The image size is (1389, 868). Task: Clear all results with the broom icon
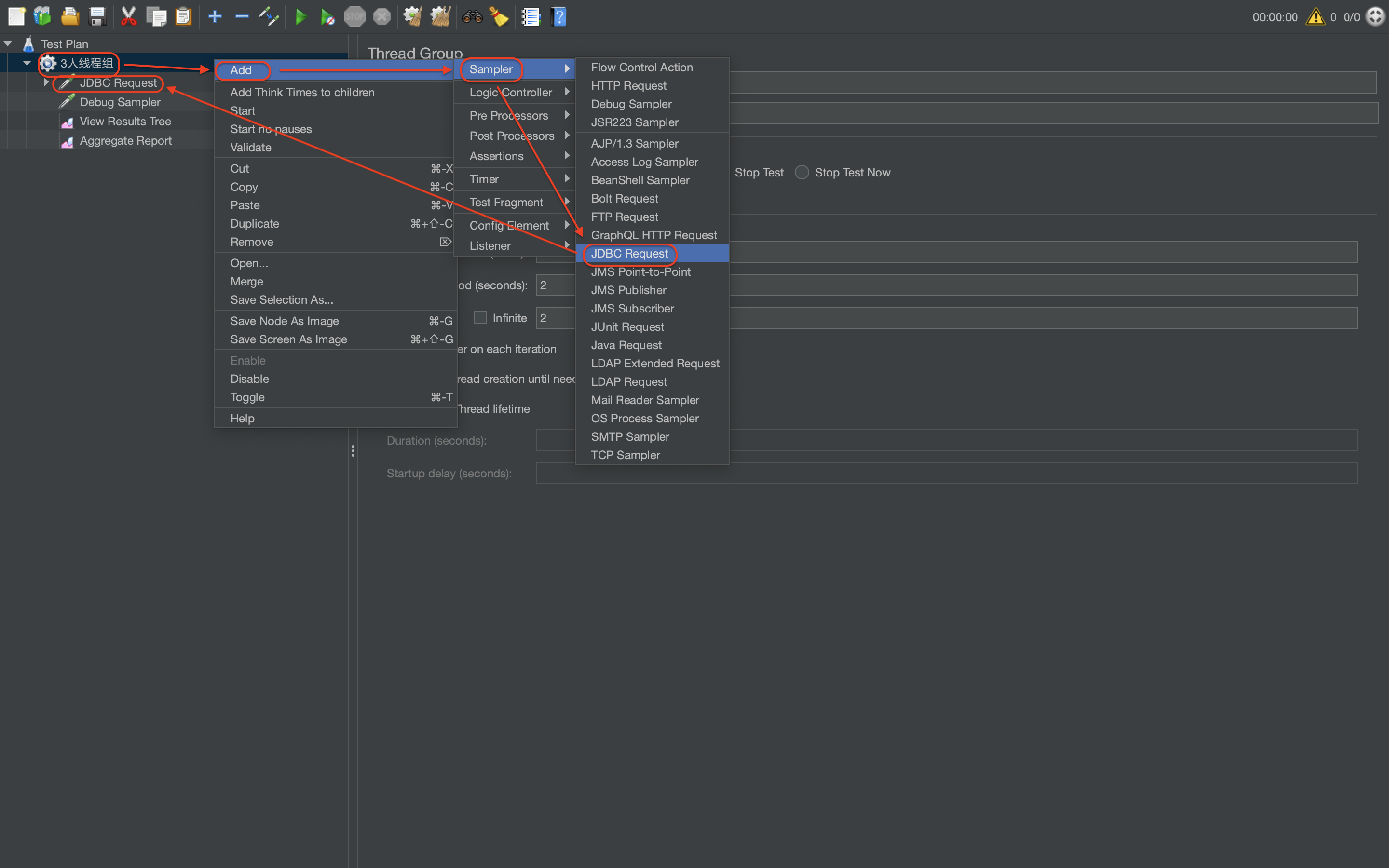point(441,16)
